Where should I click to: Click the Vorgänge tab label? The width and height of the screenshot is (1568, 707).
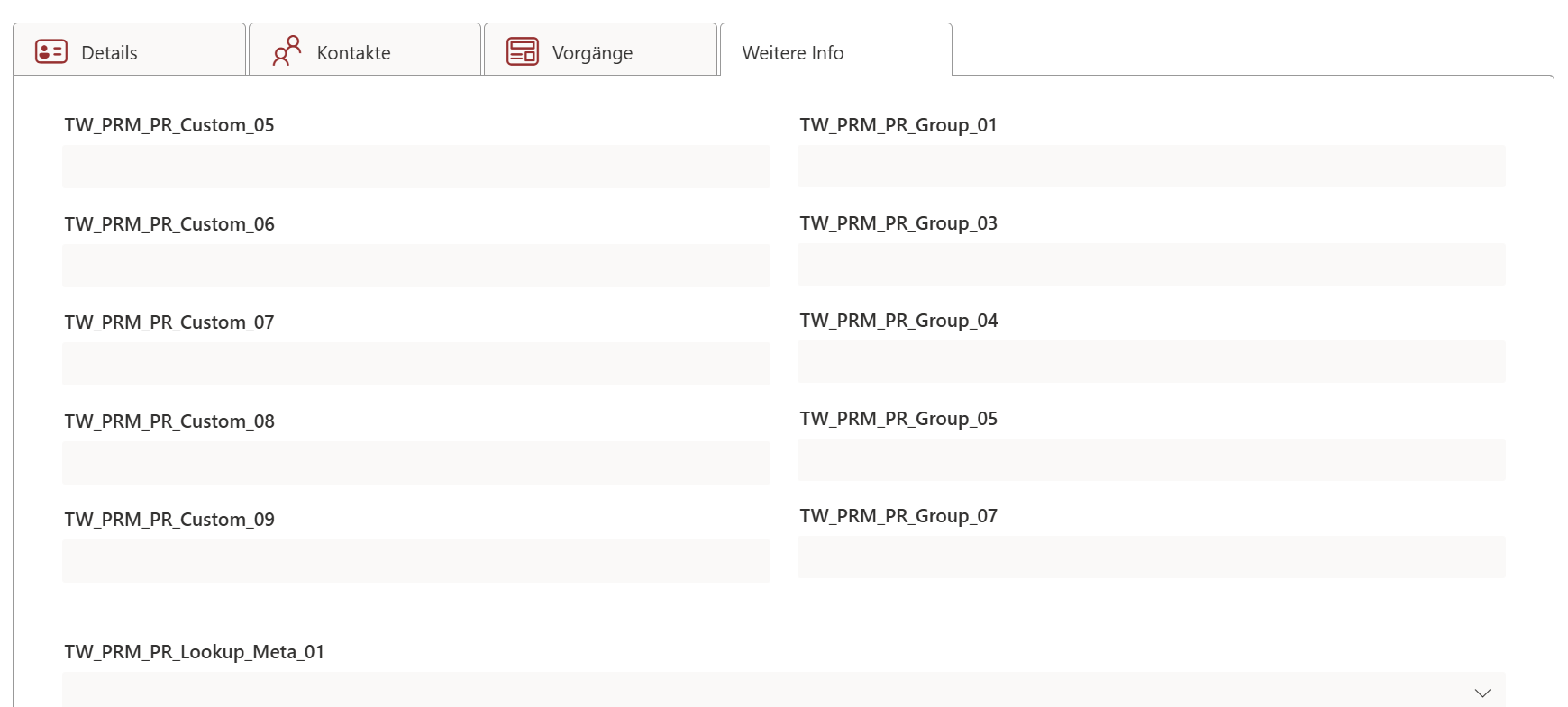(x=592, y=53)
